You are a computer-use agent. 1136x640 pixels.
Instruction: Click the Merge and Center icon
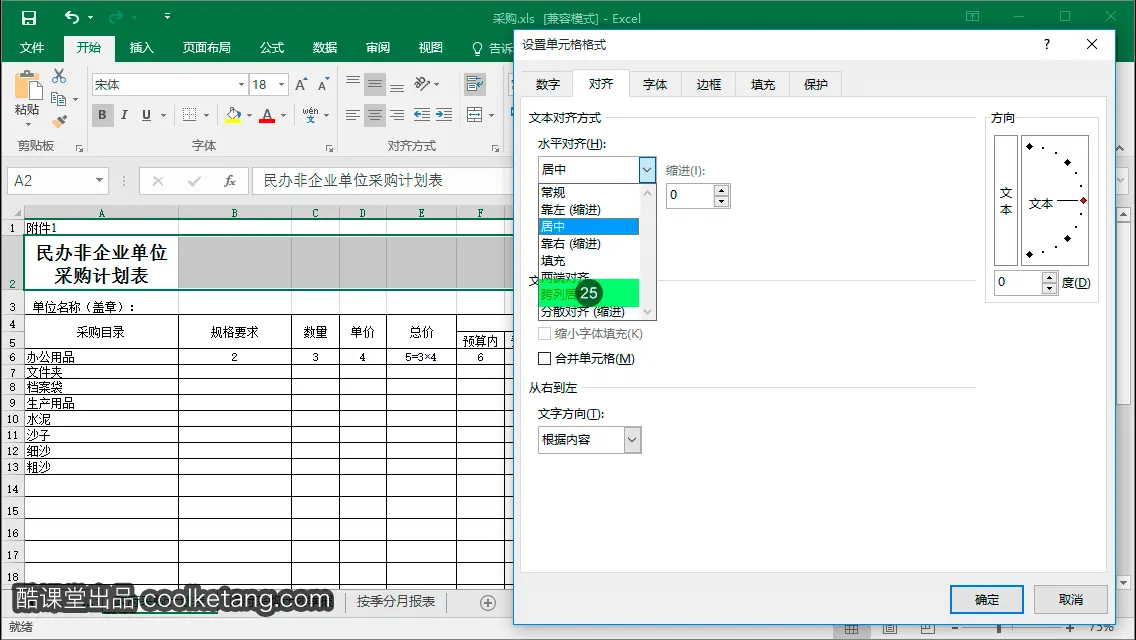(475, 115)
